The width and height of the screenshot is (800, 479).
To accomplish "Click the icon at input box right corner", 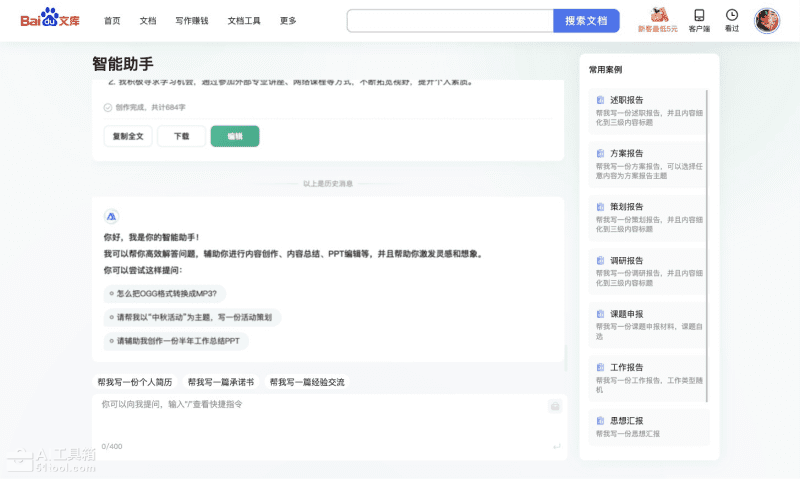I will click(x=554, y=406).
